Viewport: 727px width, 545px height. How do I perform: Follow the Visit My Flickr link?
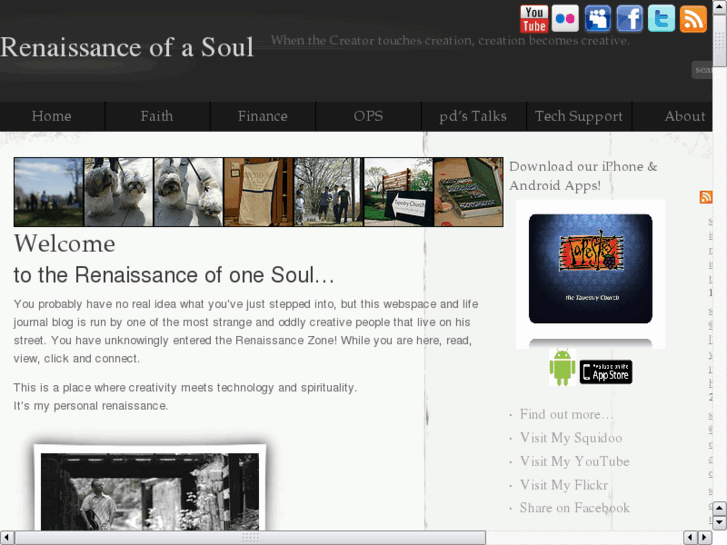tap(563, 485)
